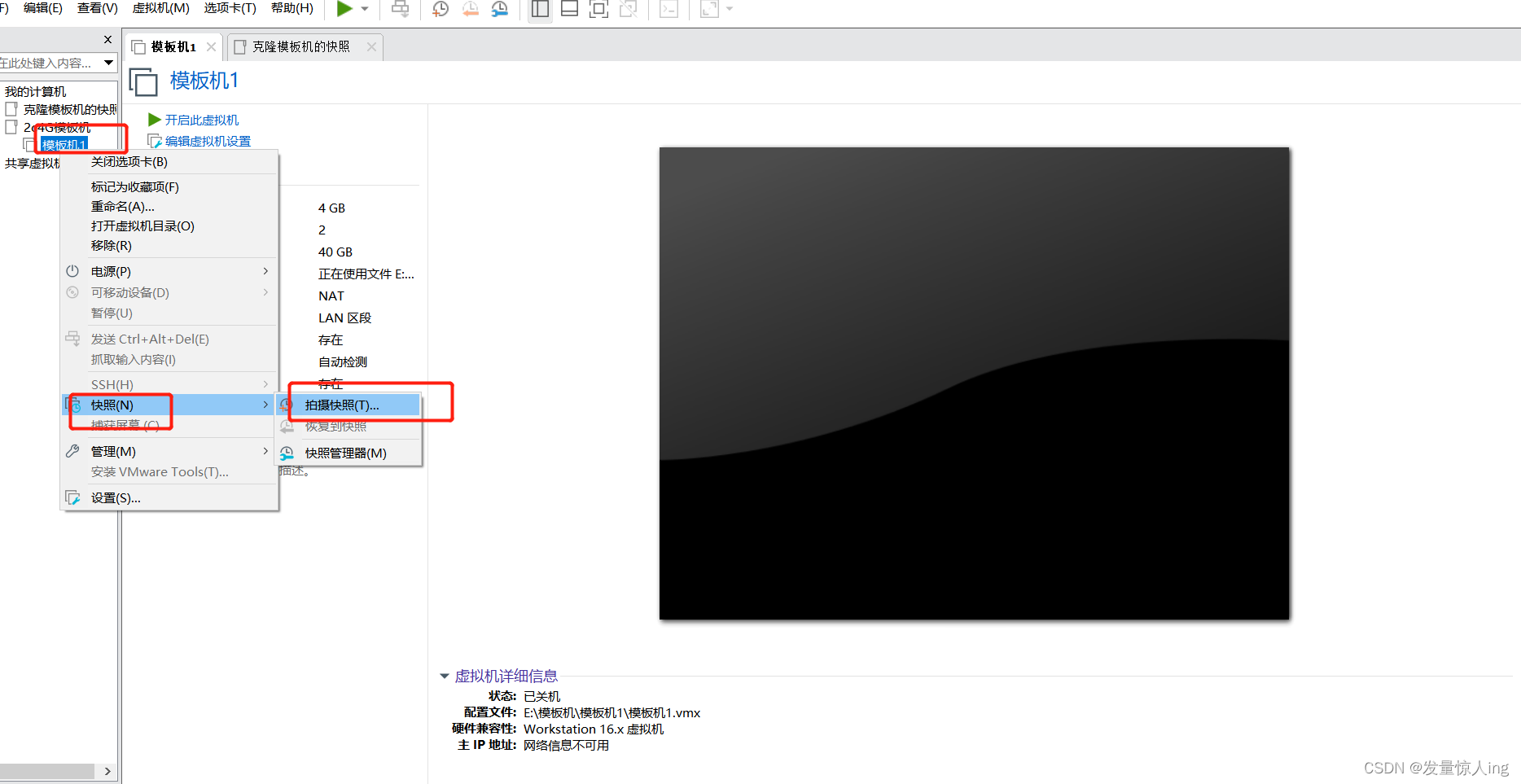This screenshot has width=1521, height=784.
Task: Close the 克隆模板机的快照 tab
Action: (372, 46)
